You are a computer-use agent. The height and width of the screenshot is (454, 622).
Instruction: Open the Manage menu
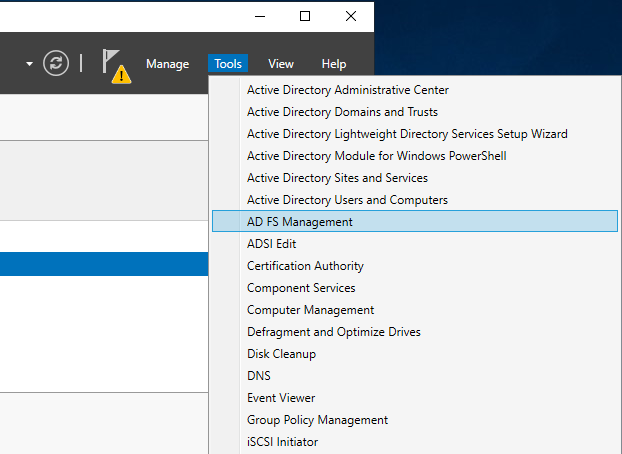tap(167, 64)
